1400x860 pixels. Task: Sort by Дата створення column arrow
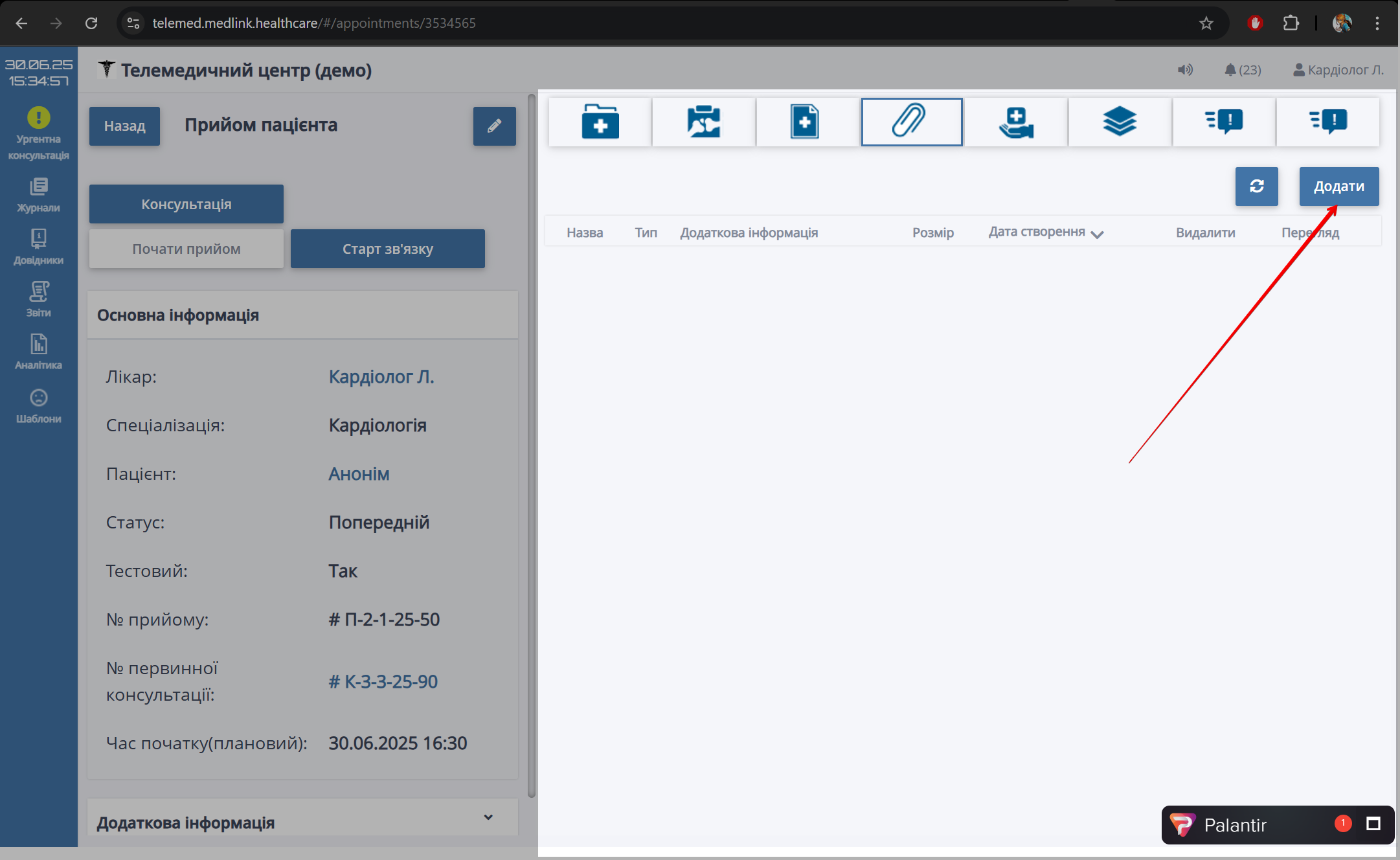pyautogui.click(x=1097, y=234)
